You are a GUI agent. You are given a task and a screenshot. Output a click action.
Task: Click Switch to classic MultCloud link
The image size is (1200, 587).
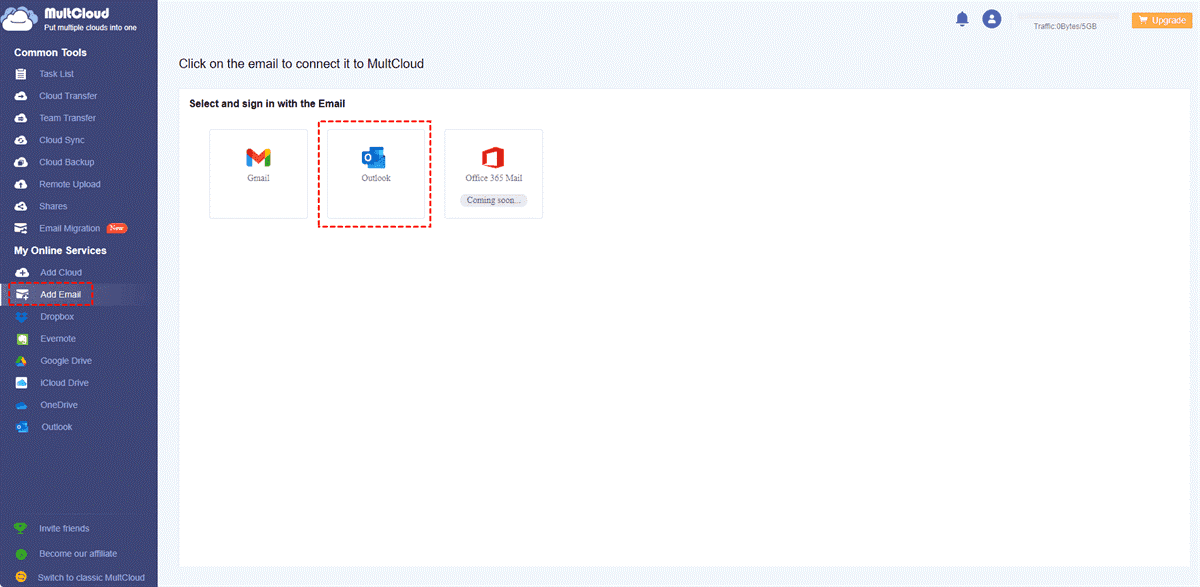[90, 578]
